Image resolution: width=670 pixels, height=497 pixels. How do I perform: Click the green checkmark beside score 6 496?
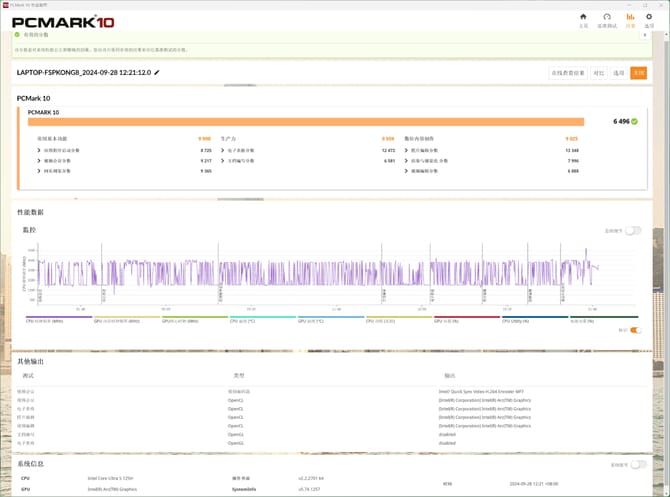point(635,121)
